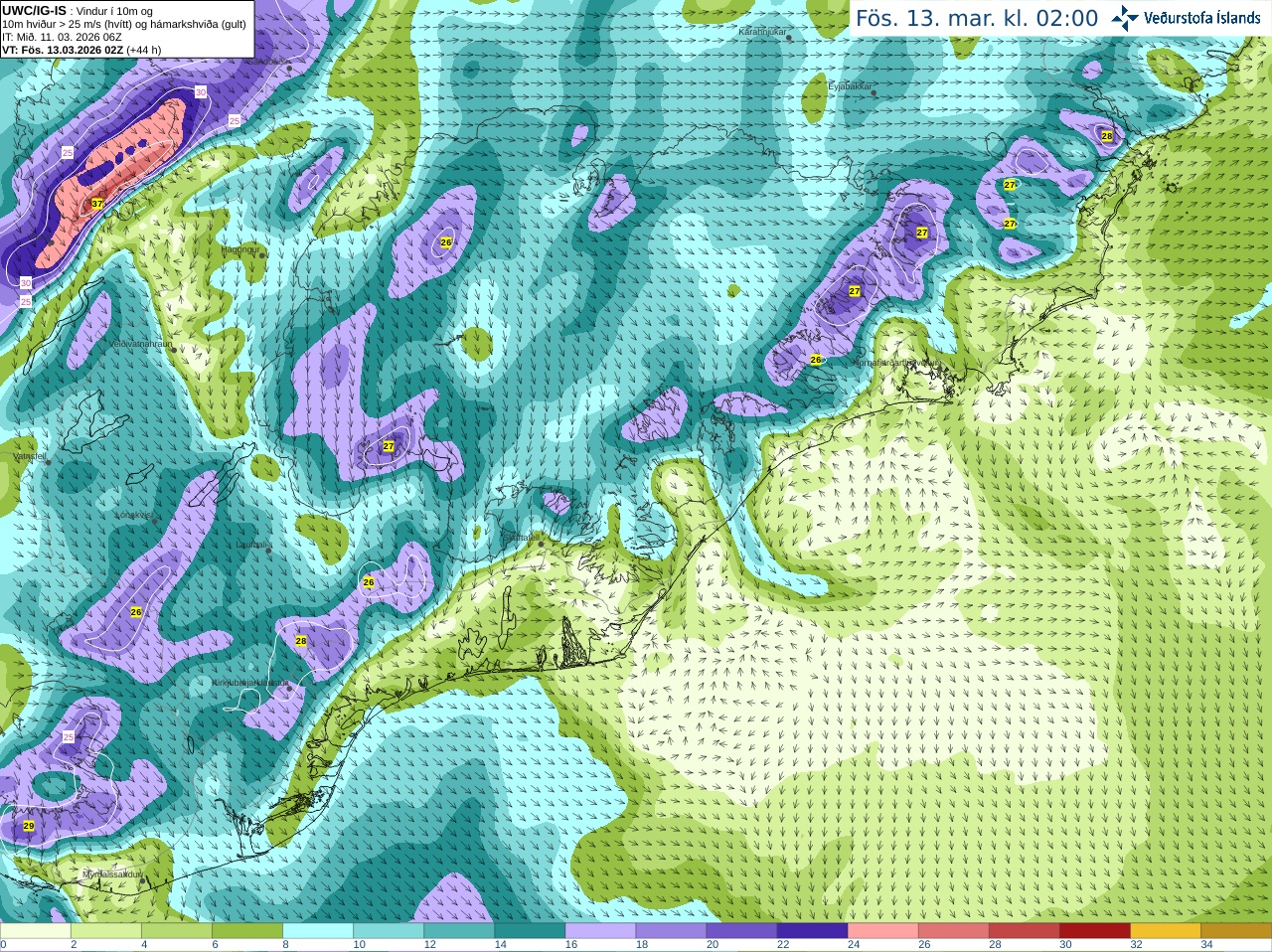The width and height of the screenshot is (1272, 952).
Task: Click the legend scale number 34
Action: click(1206, 945)
